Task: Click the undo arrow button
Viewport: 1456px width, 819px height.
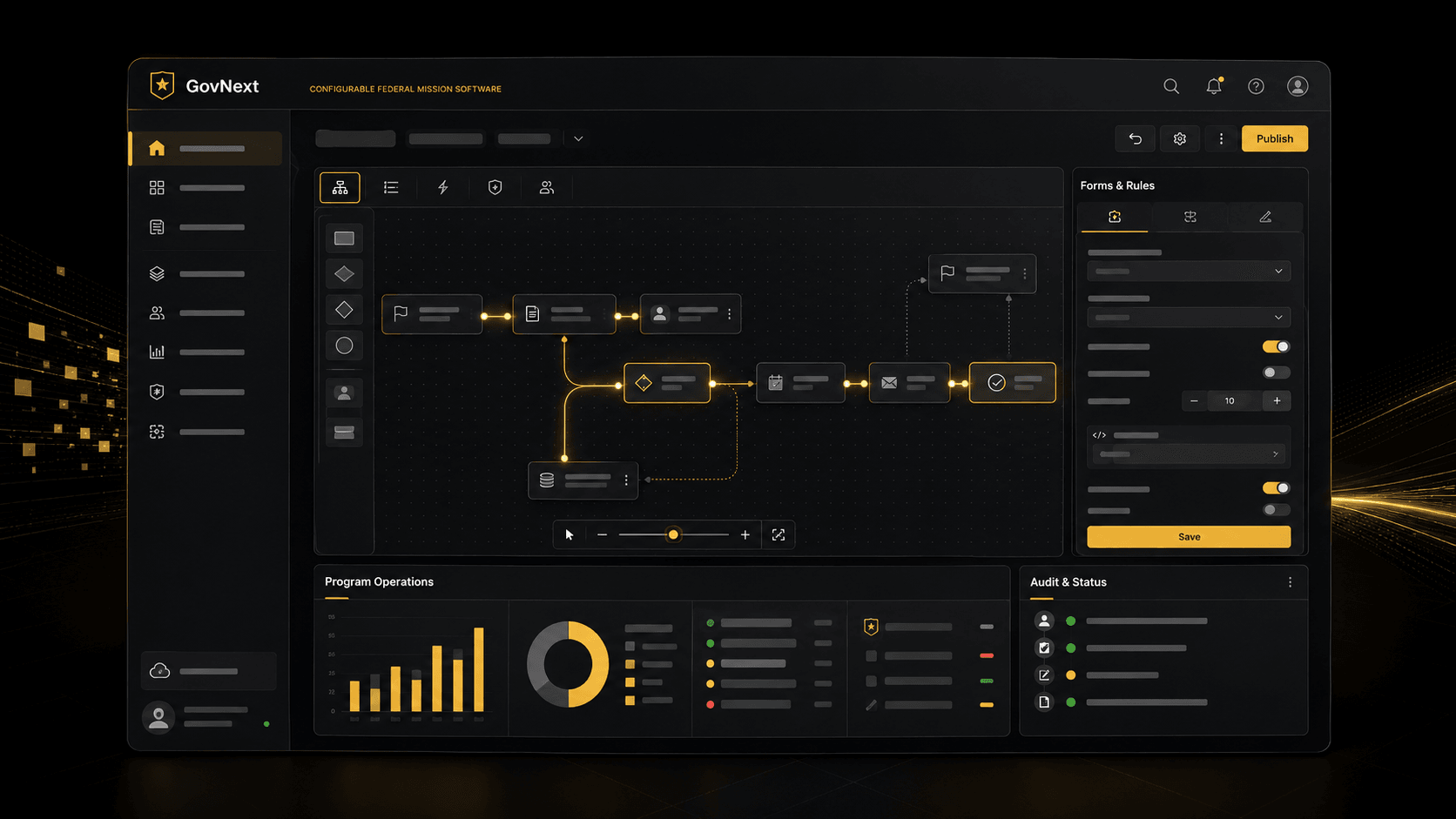Action: click(1136, 138)
